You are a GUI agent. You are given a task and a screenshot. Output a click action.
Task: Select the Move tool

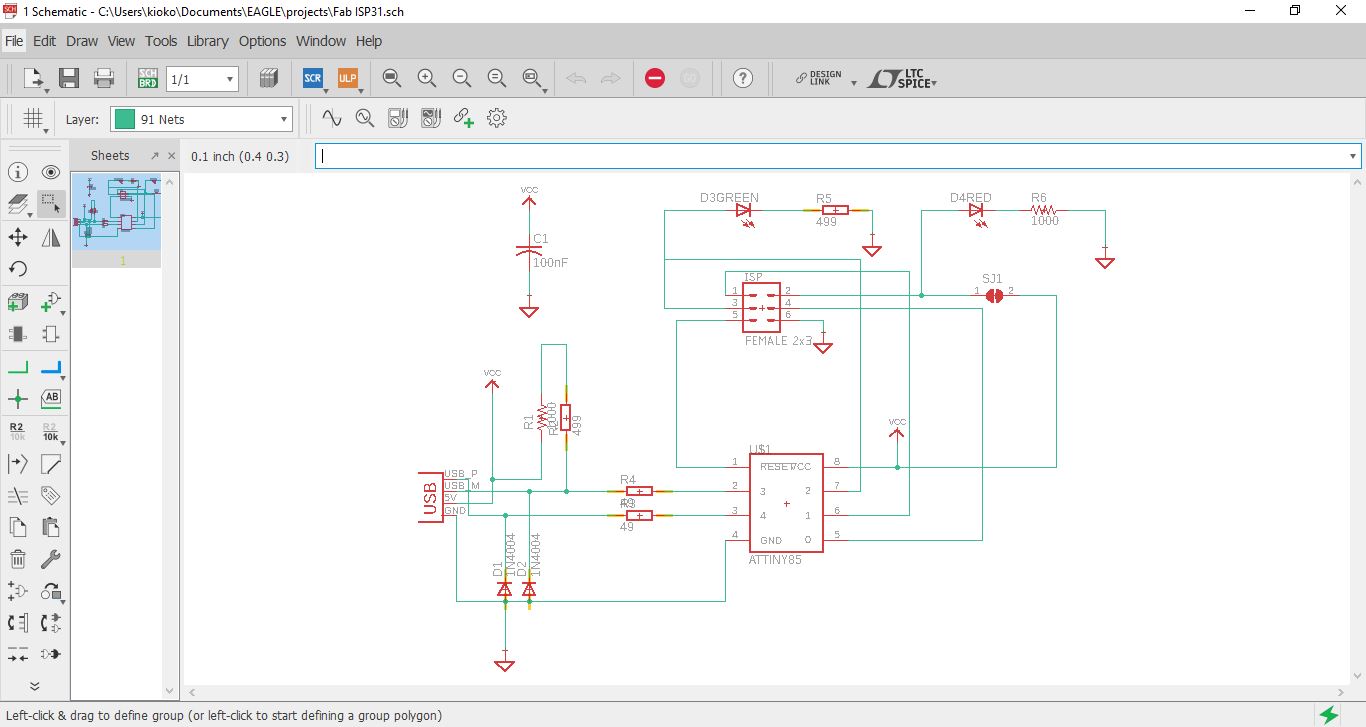coord(18,237)
